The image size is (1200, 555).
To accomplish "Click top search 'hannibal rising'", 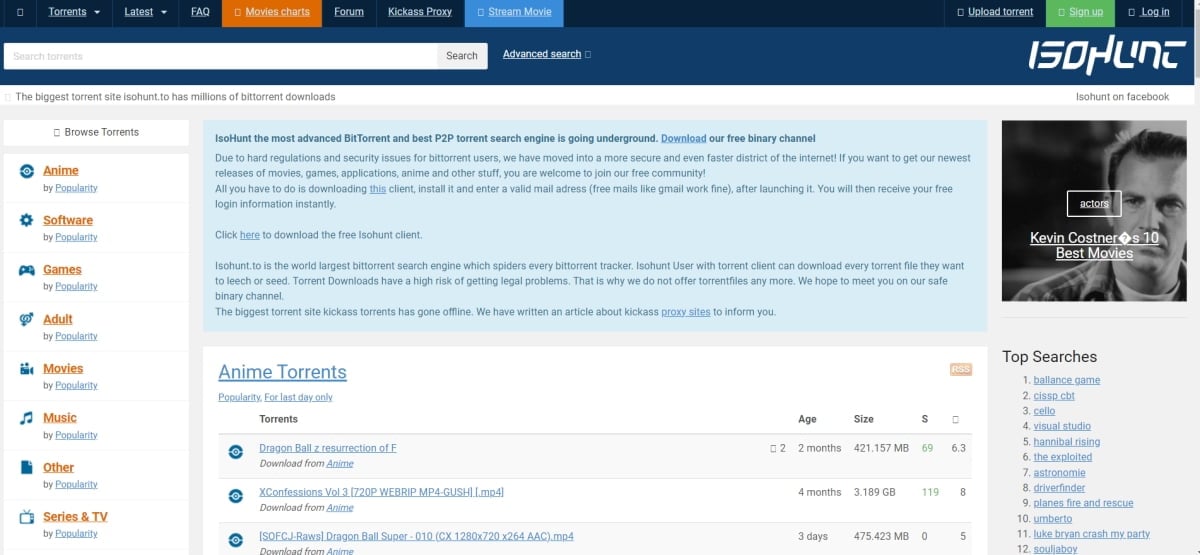I will 1067,442.
